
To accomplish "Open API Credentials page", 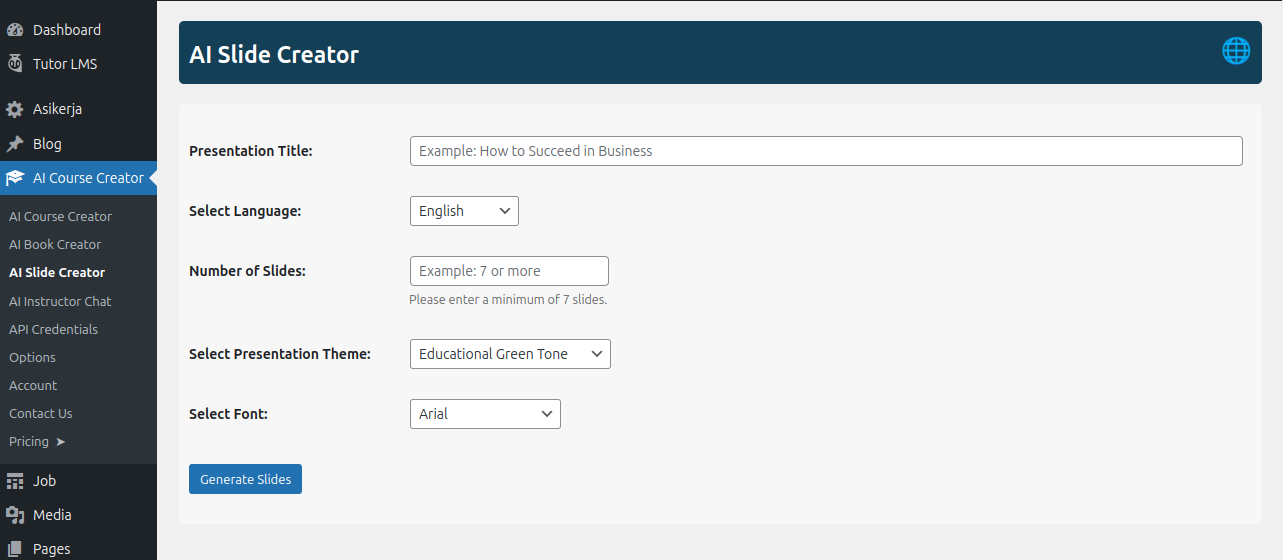I will (x=53, y=329).
